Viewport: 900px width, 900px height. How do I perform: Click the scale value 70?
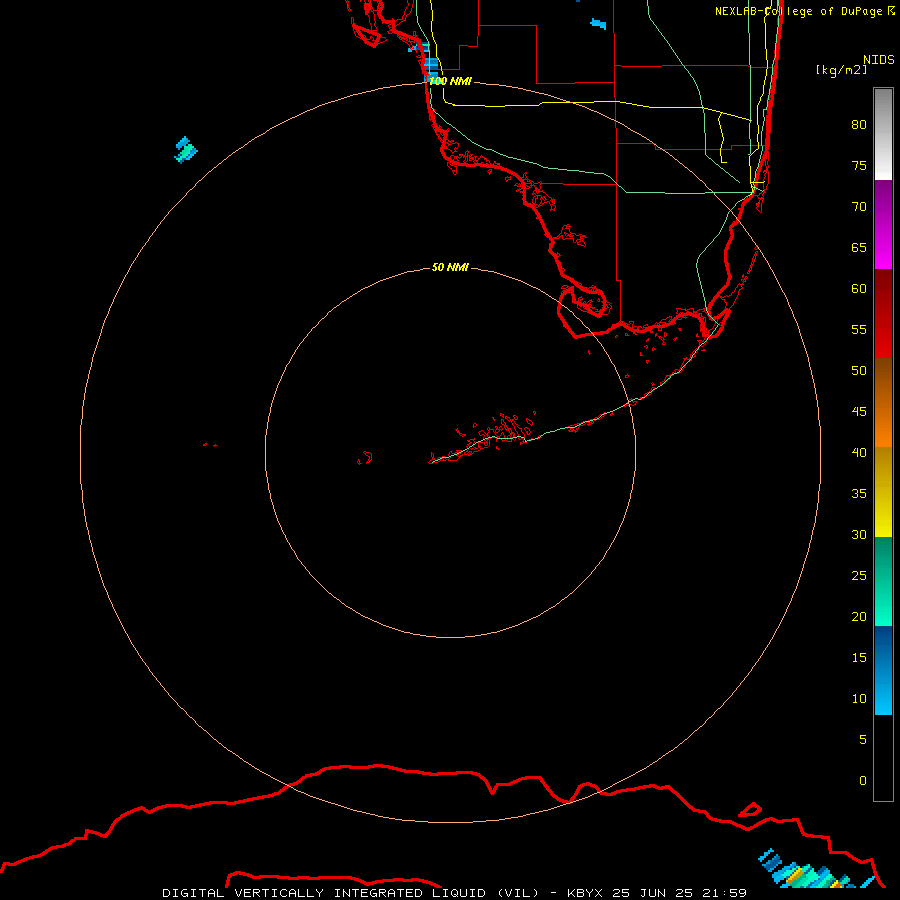click(859, 207)
